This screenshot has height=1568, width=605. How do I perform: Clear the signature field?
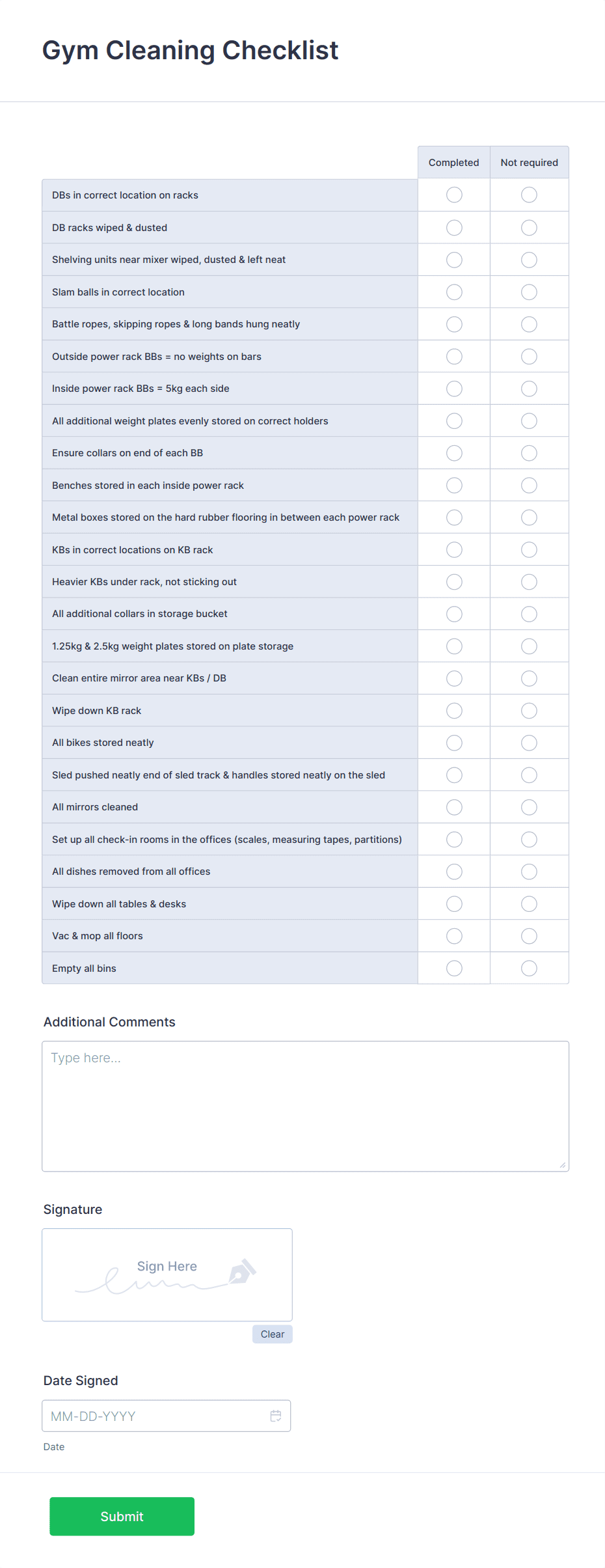[272, 1334]
